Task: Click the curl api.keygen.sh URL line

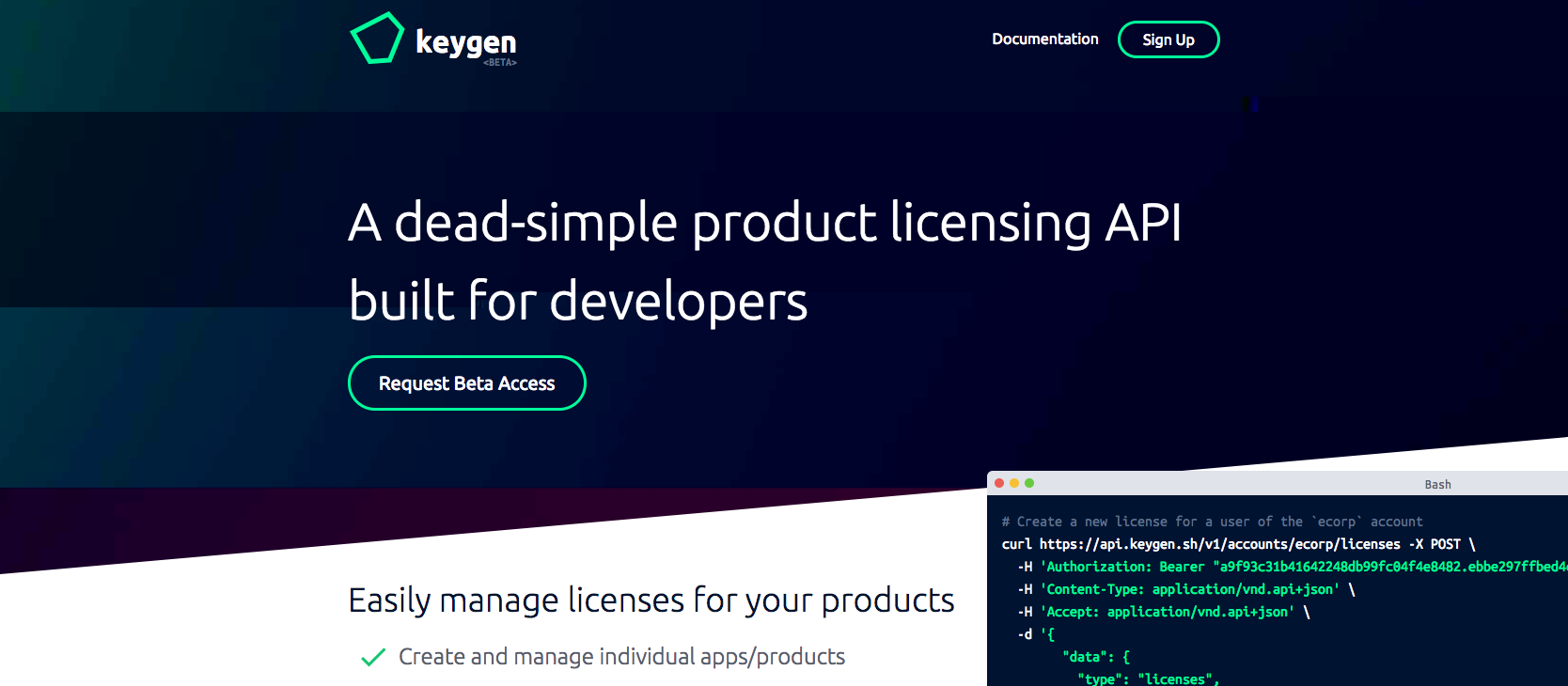Action: [x=1239, y=544]
